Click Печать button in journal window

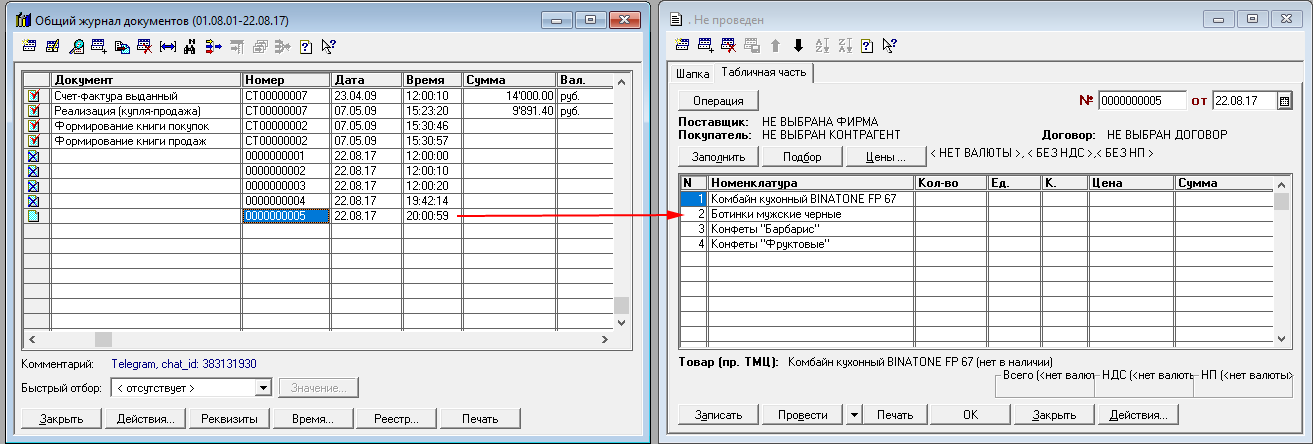tap(481, 418)
